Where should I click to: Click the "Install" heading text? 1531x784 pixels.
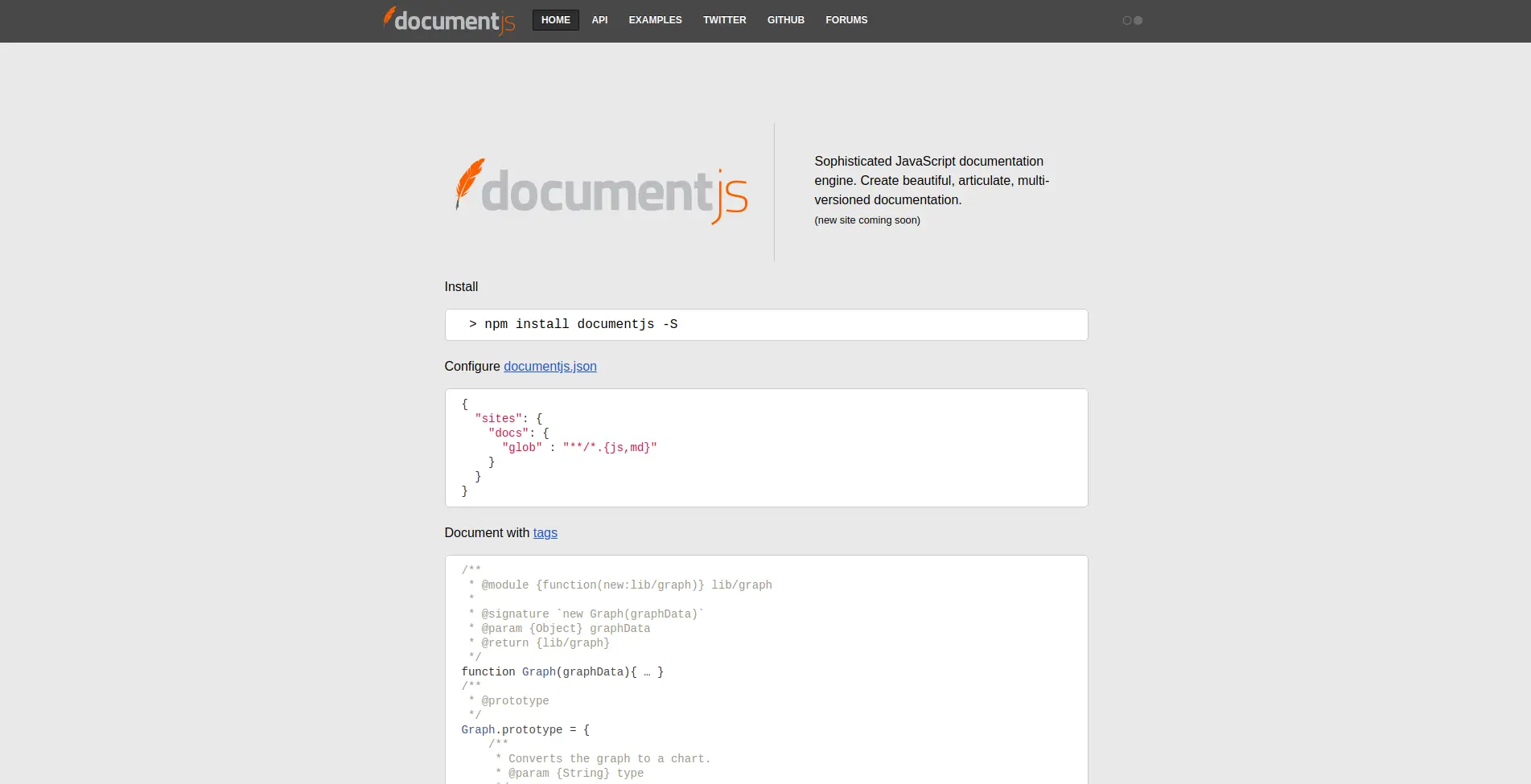point(461,286)
